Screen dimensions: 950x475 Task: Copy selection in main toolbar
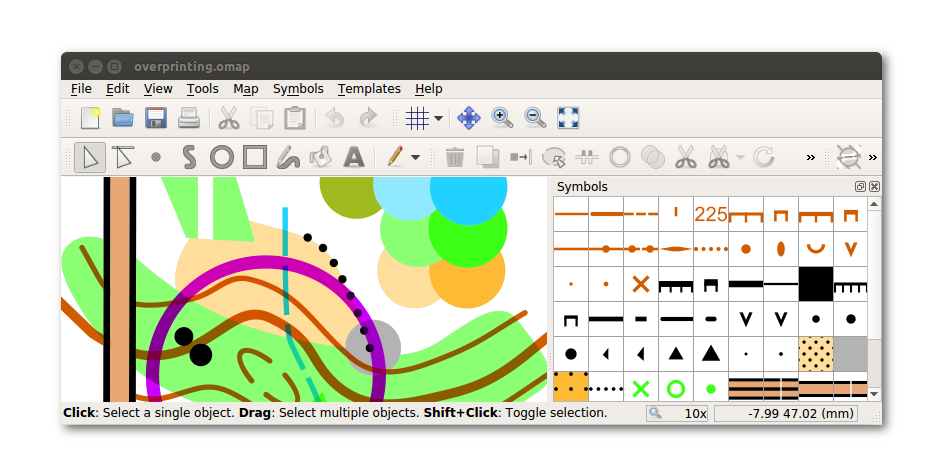(262, 118)
